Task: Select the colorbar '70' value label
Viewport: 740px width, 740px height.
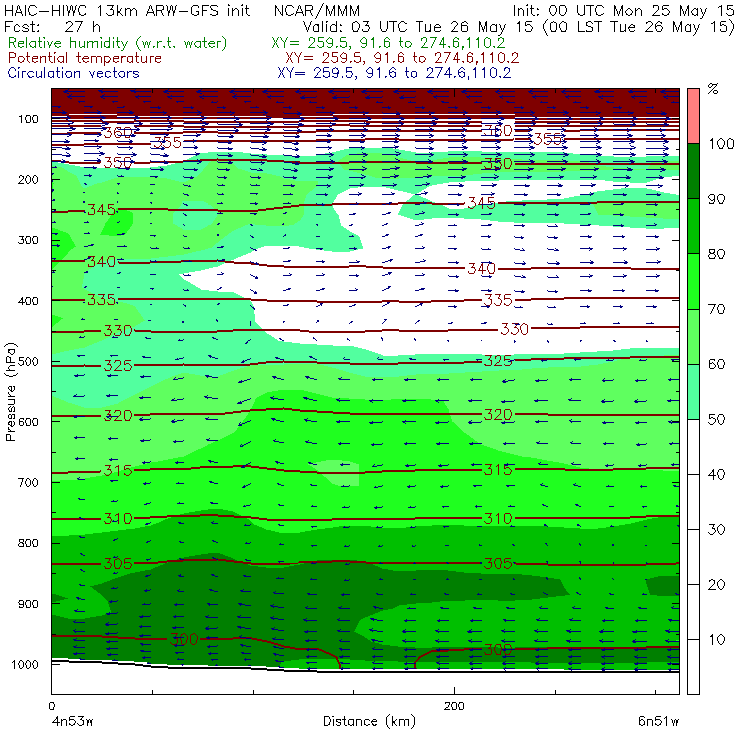Action: click(717, 309)
